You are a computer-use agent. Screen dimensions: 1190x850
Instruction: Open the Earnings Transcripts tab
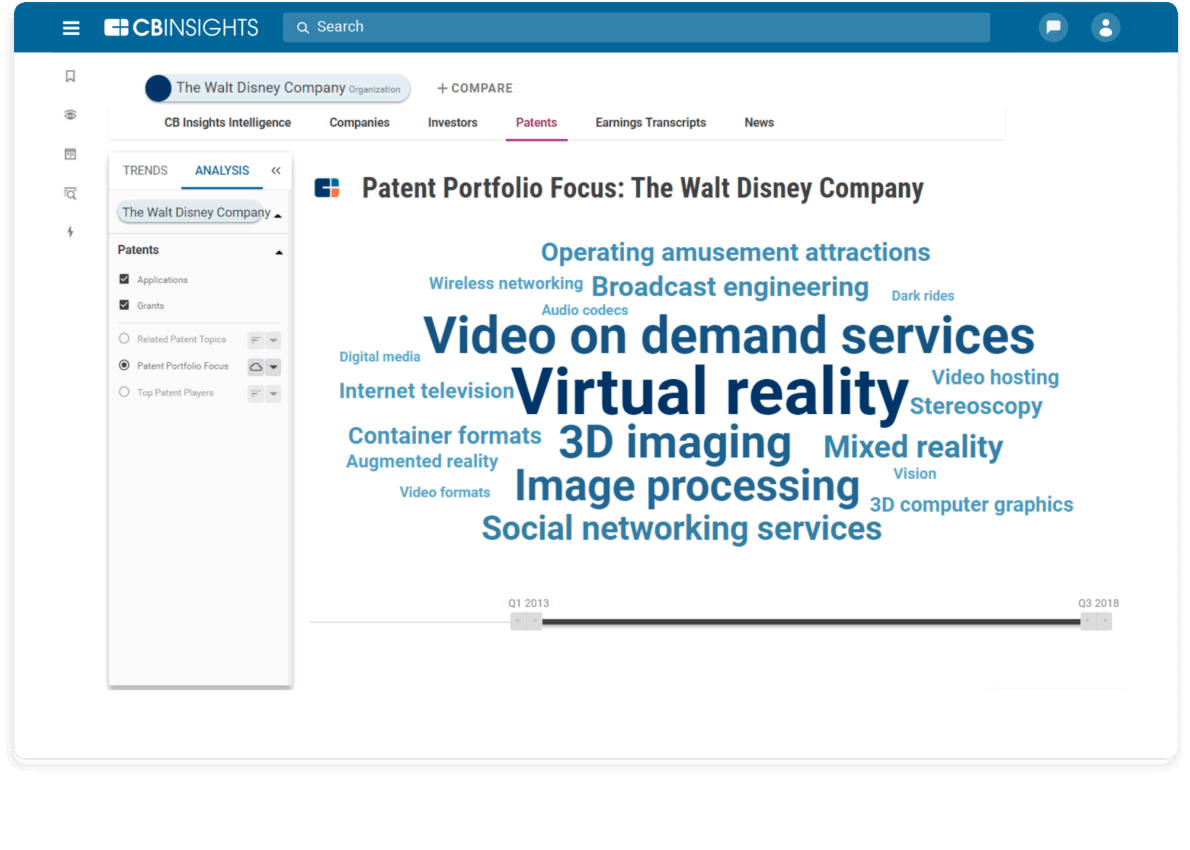(x=650, y=122)
